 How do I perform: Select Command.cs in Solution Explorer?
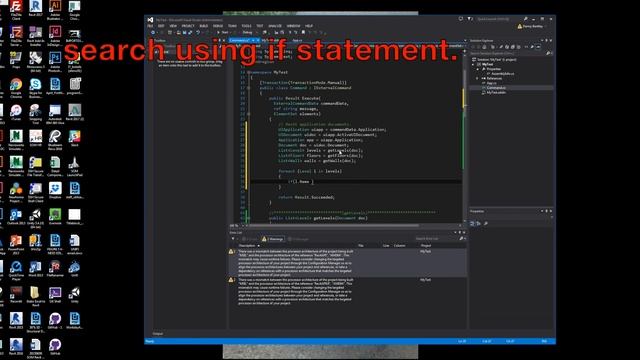pos(496,88)
